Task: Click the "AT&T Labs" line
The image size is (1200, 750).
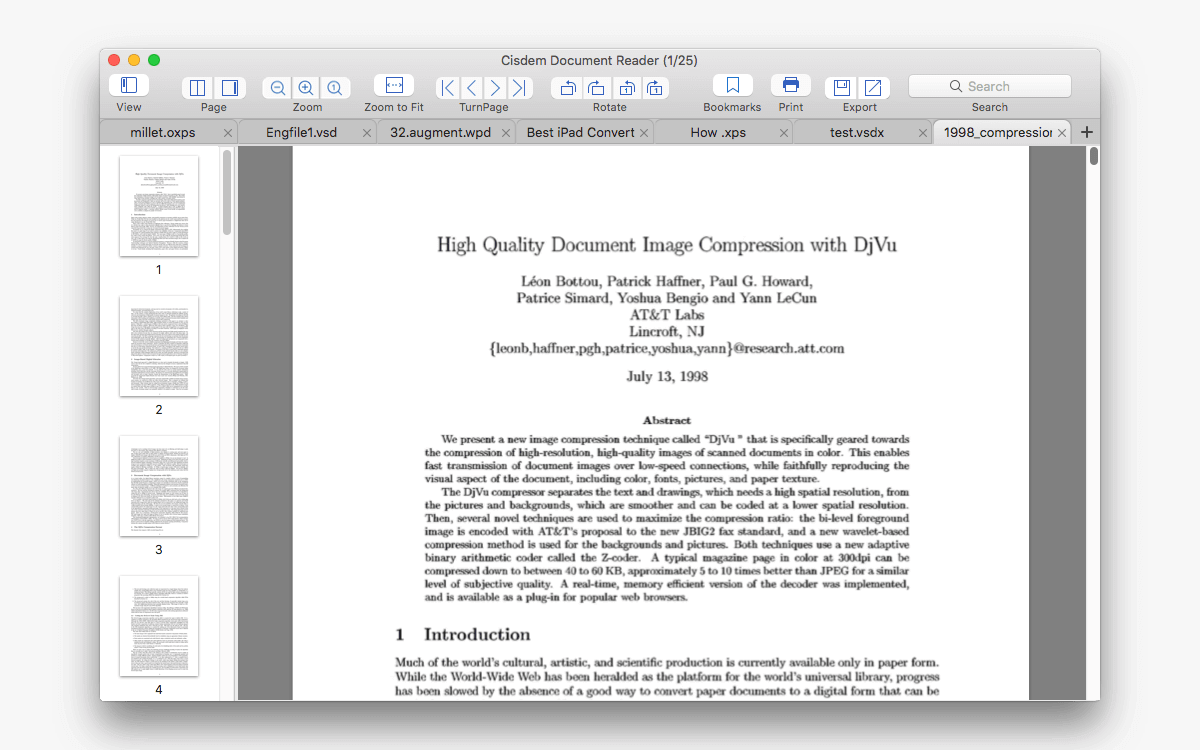Action: tap(667, 315)
